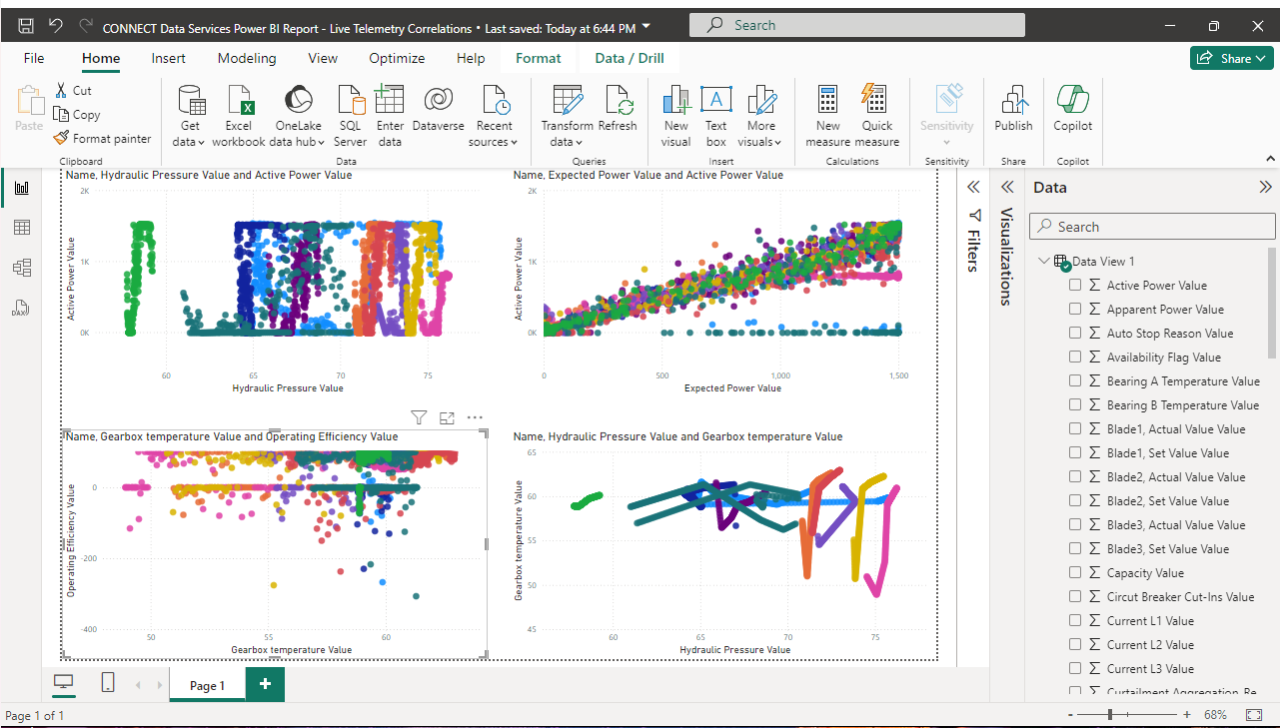Expand the Visualizations pane
Image resolution: width=1280 pixels, height=728 pixels.
(1007, 187)
